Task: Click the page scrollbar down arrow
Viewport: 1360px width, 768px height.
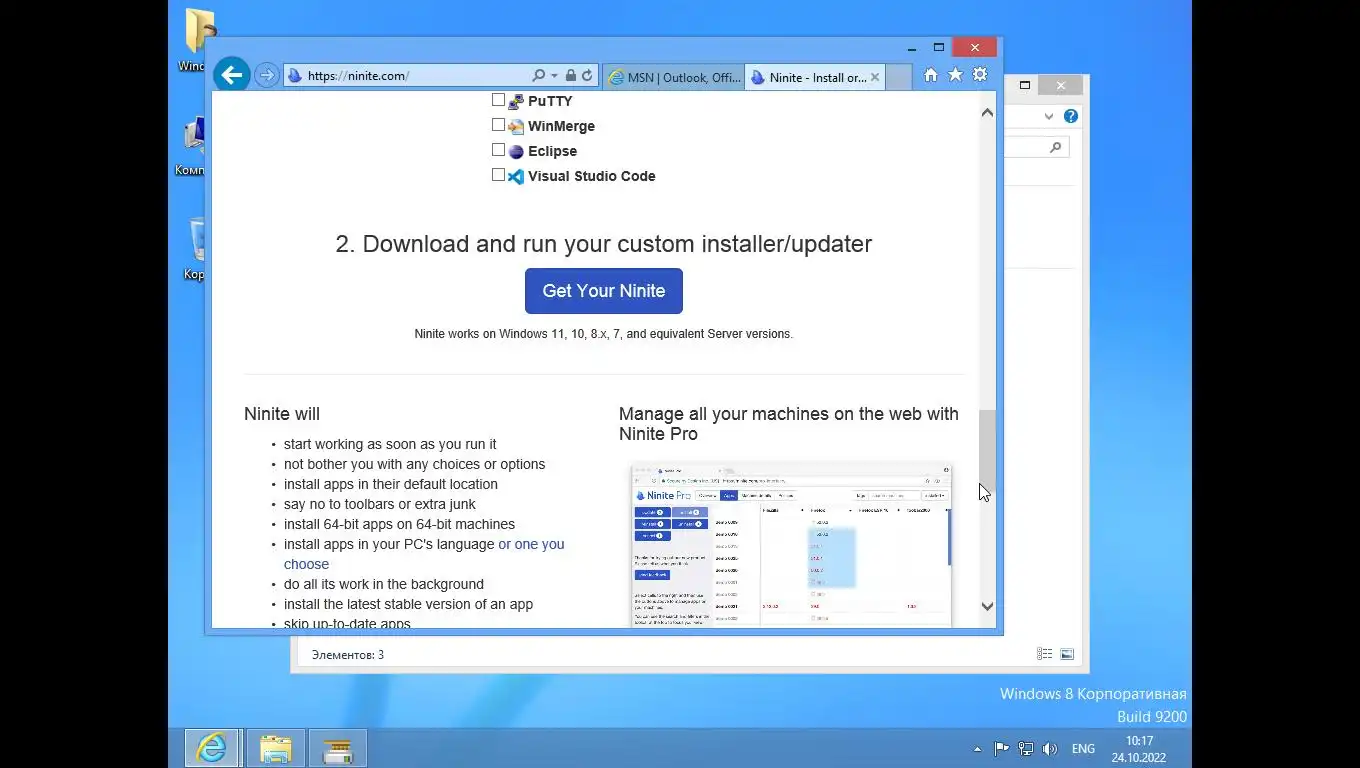Action: click(x=987, y=606)
